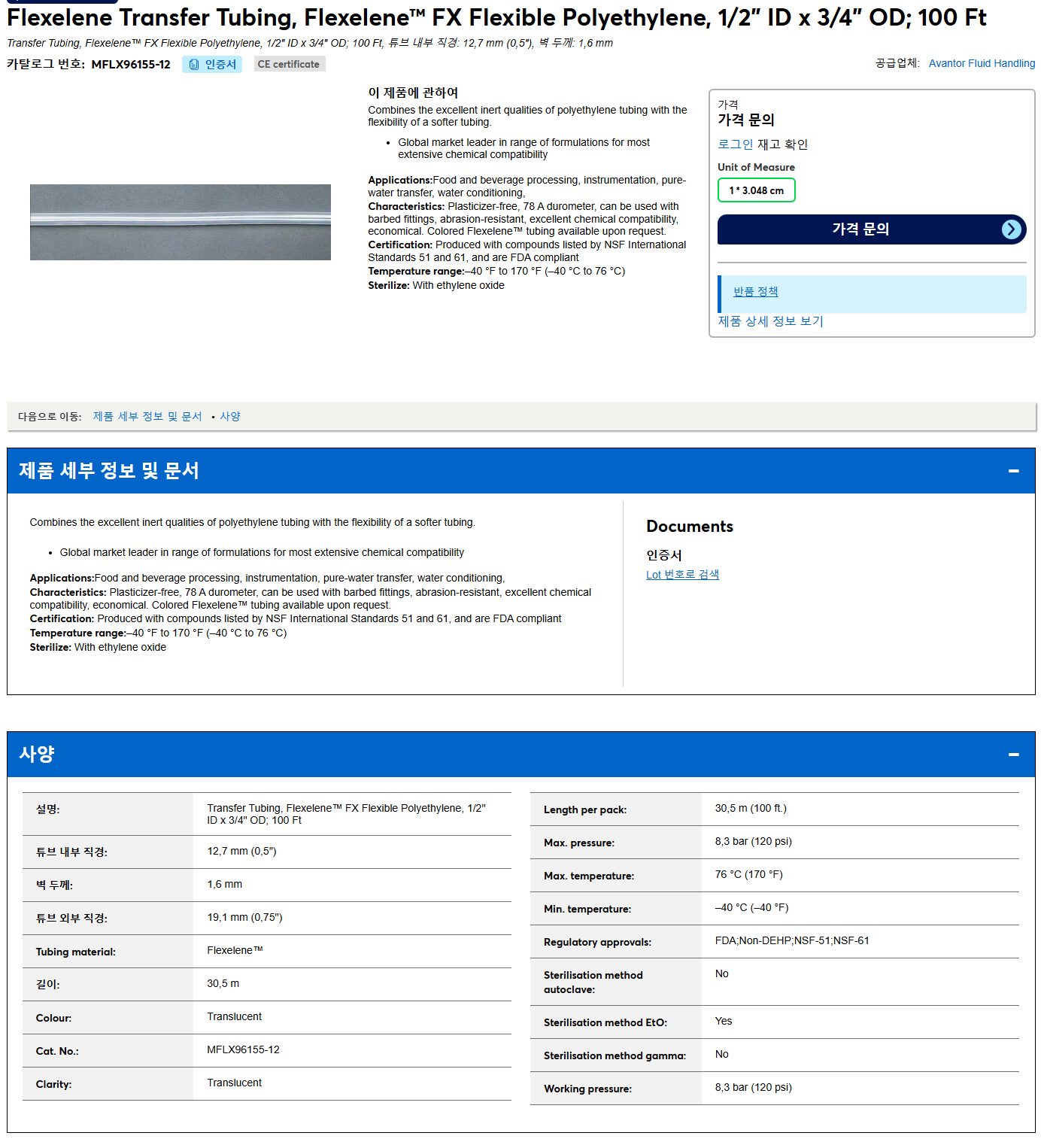Image resolution: width=1041 pixels, height=1148 pixels.
Task: Click the Flexelene™ tubing material value
Action: point(235,951)
